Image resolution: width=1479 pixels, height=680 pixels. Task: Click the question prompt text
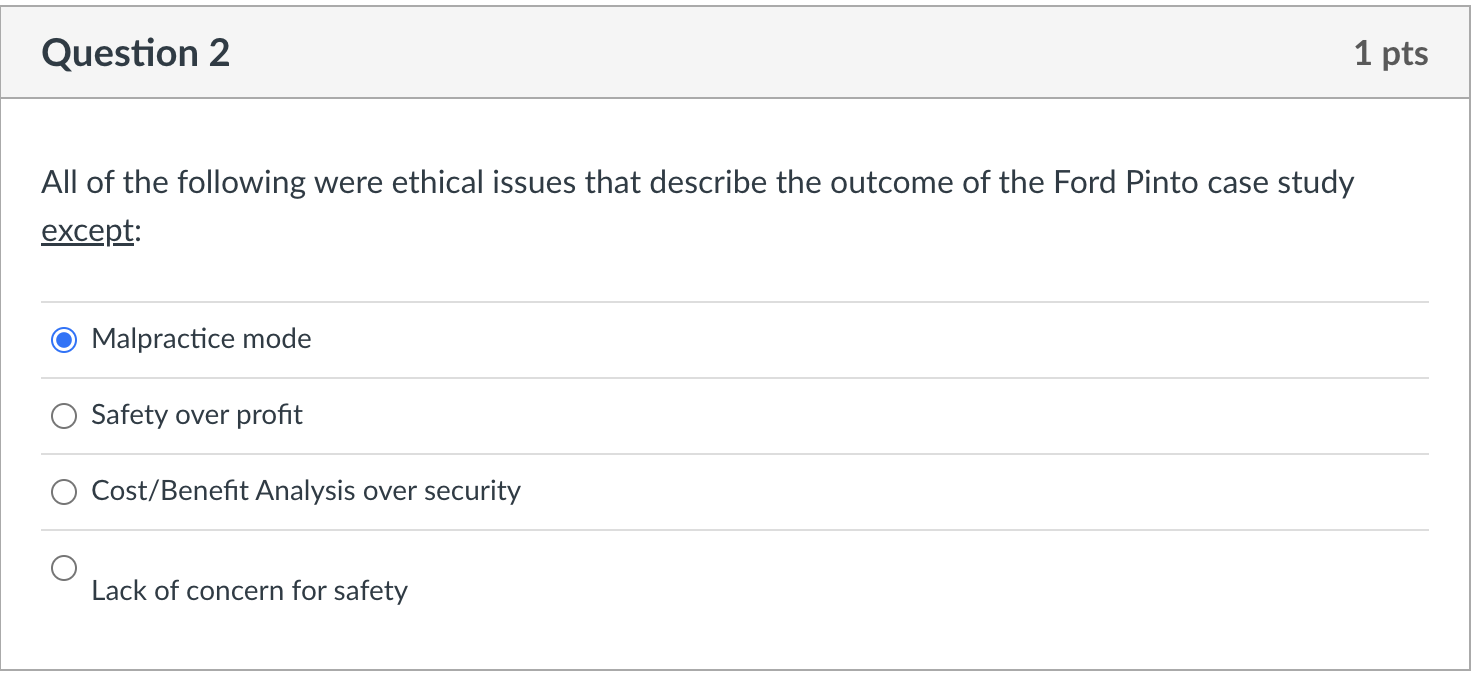coord(697,182)
